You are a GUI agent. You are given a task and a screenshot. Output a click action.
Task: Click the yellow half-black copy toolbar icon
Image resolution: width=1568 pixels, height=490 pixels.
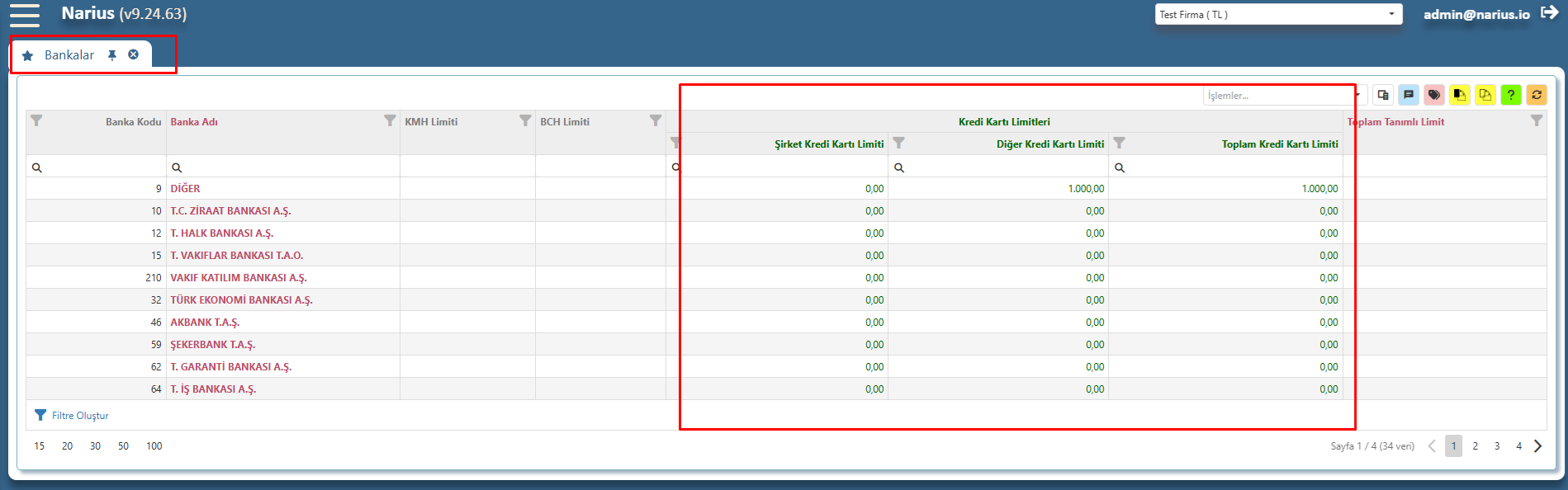(1460, 95)
